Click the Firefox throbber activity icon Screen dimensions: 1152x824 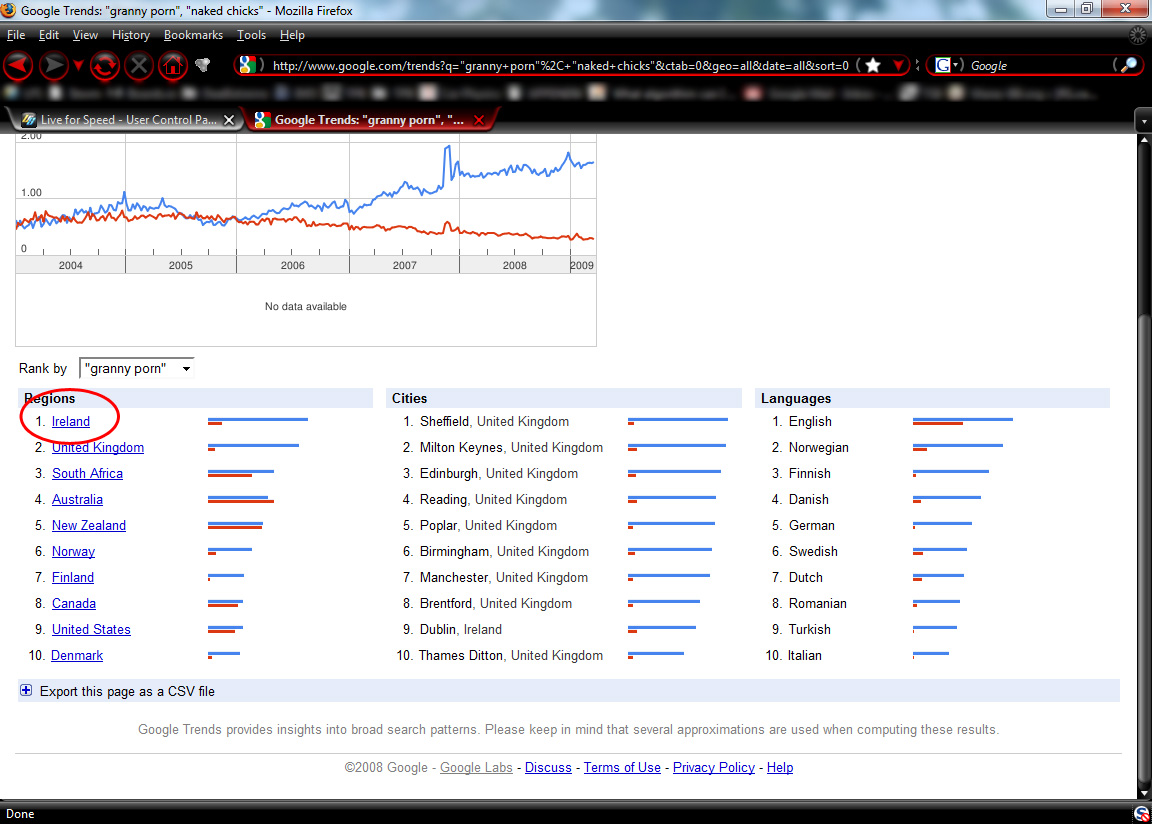[x=1137, y=35]
